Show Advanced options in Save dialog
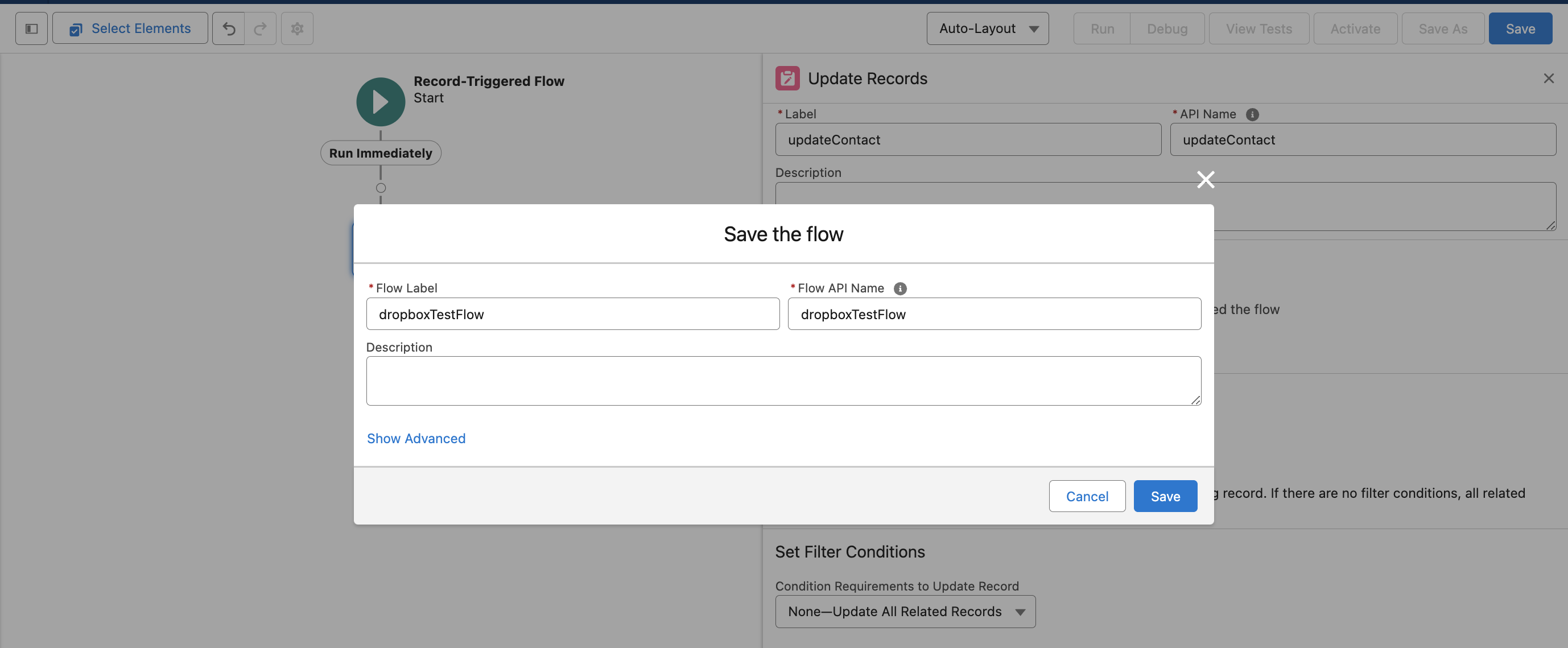 click(x=416, y=438)
